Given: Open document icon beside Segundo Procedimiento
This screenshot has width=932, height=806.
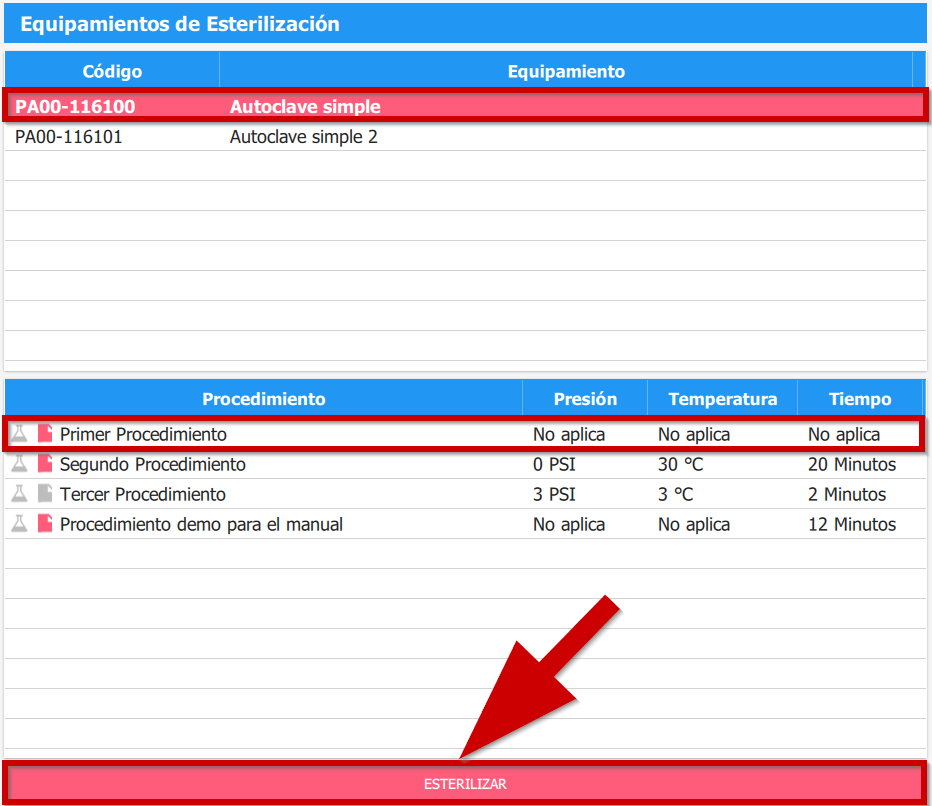Looking at the screenshot, I should click(x=45, y=464).
